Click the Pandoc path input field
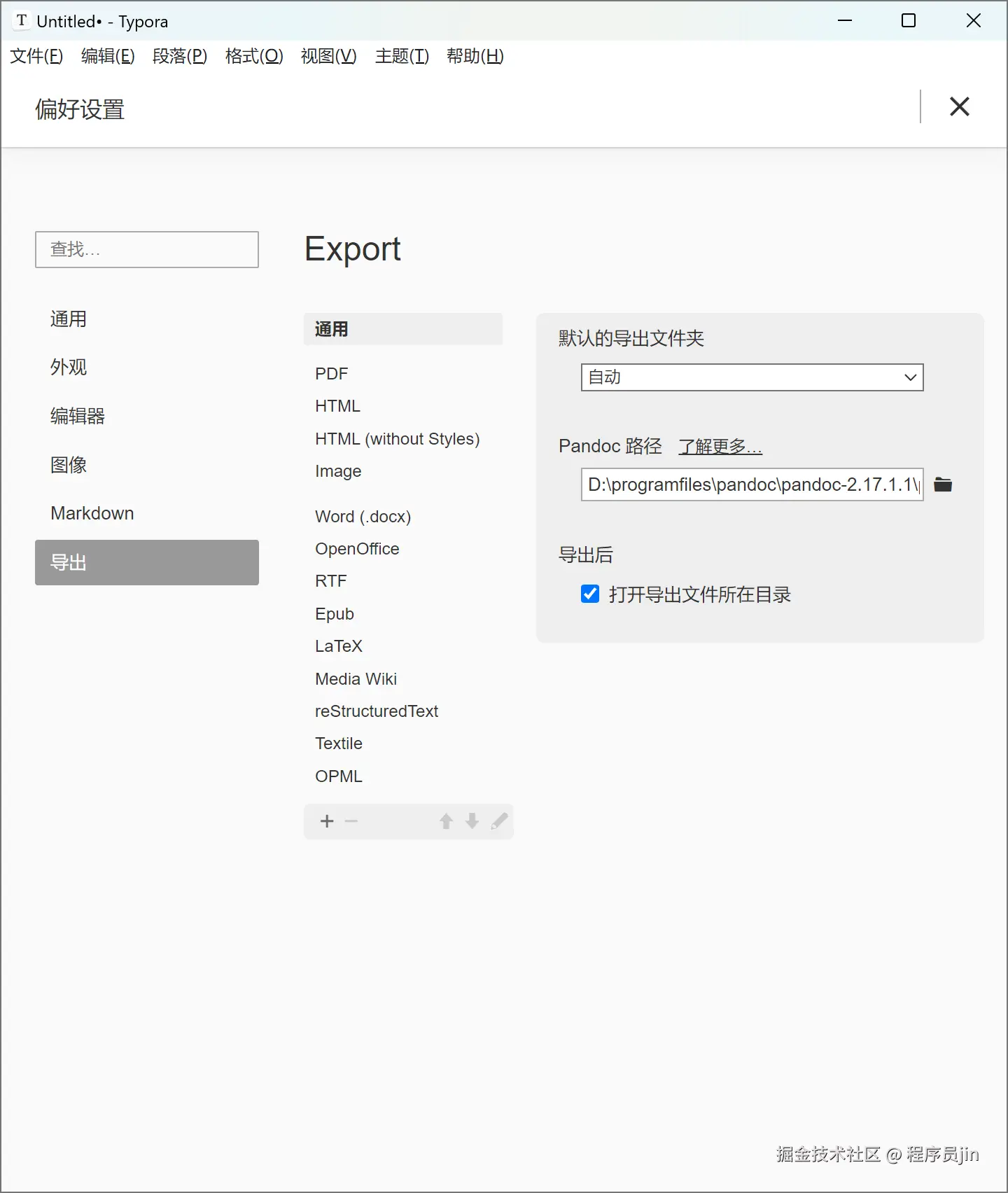This screenshot has height=1193, width=1008. pos(752,484)
